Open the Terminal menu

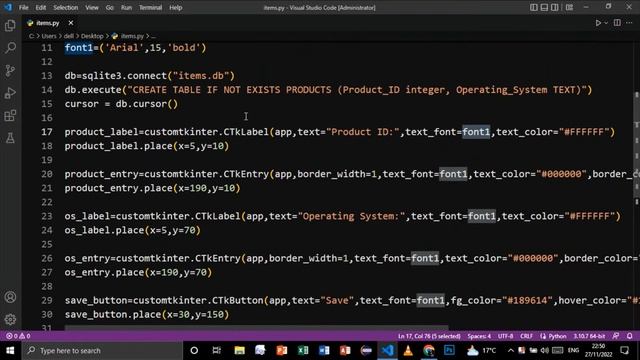click(151, 7)
